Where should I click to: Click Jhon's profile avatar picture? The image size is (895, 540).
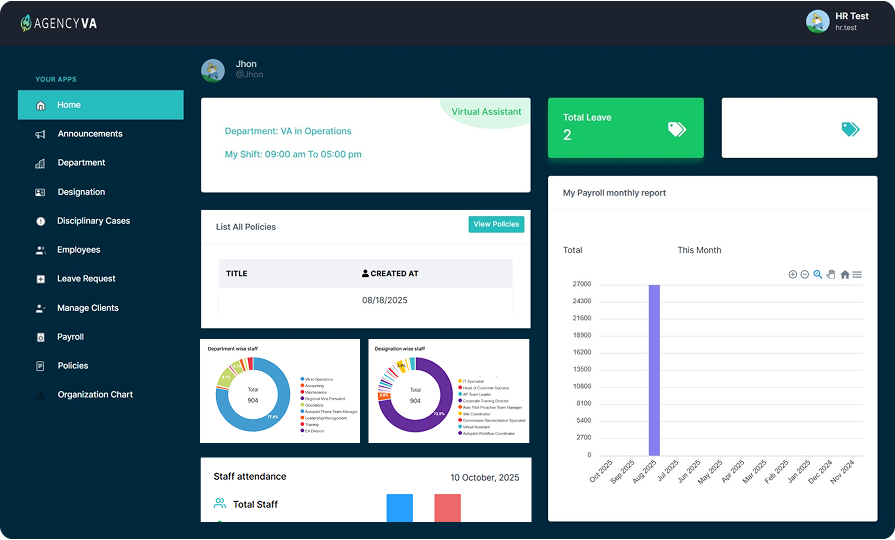pyautogui.click(x=212, y=70)
